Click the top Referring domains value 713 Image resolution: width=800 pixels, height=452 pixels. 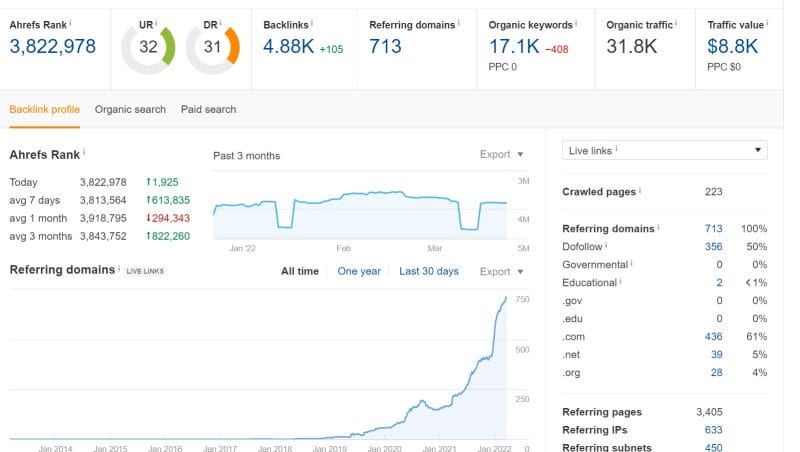(385, 46)
